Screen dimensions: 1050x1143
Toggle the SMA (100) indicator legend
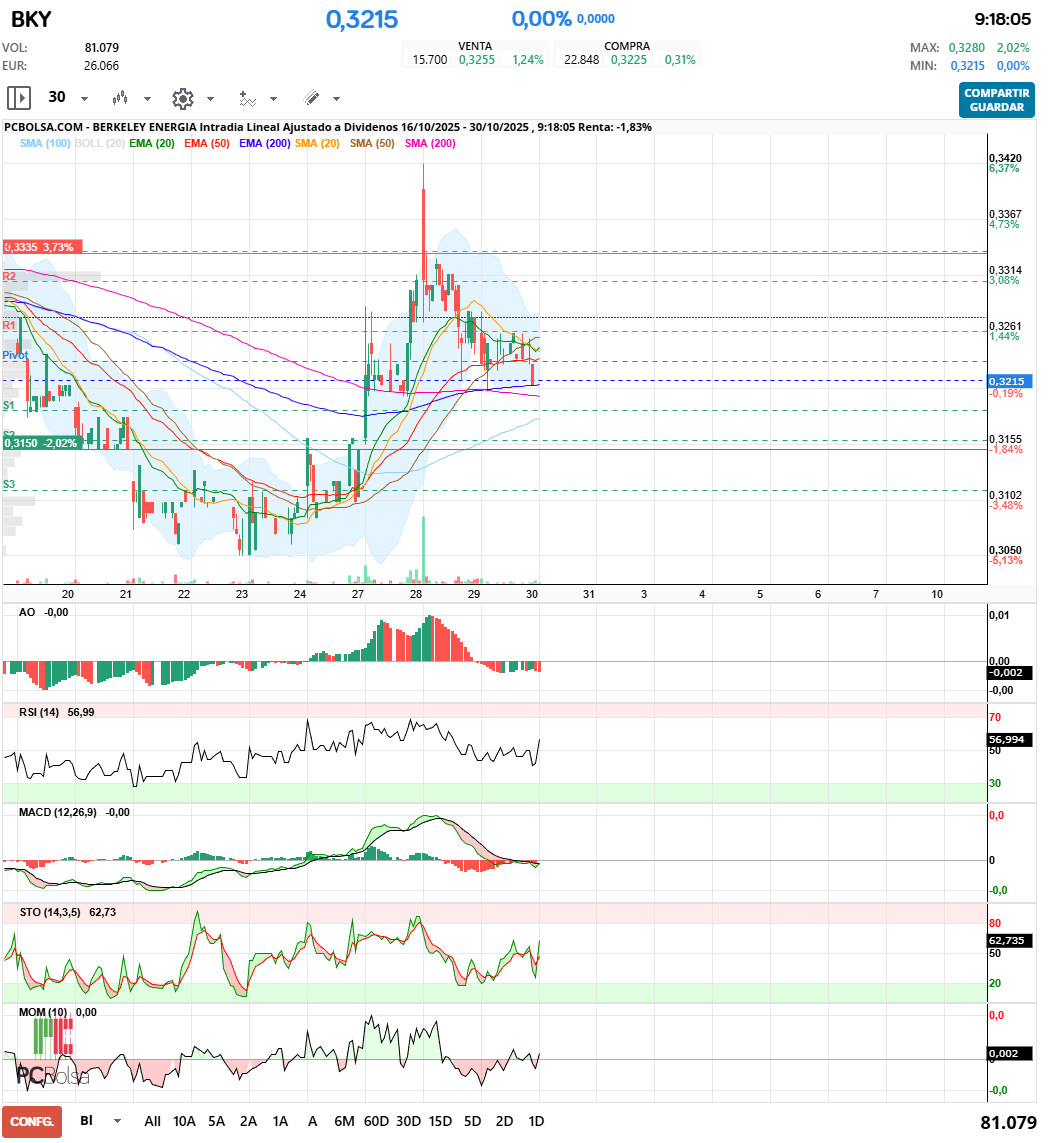(x=45, y=144)
